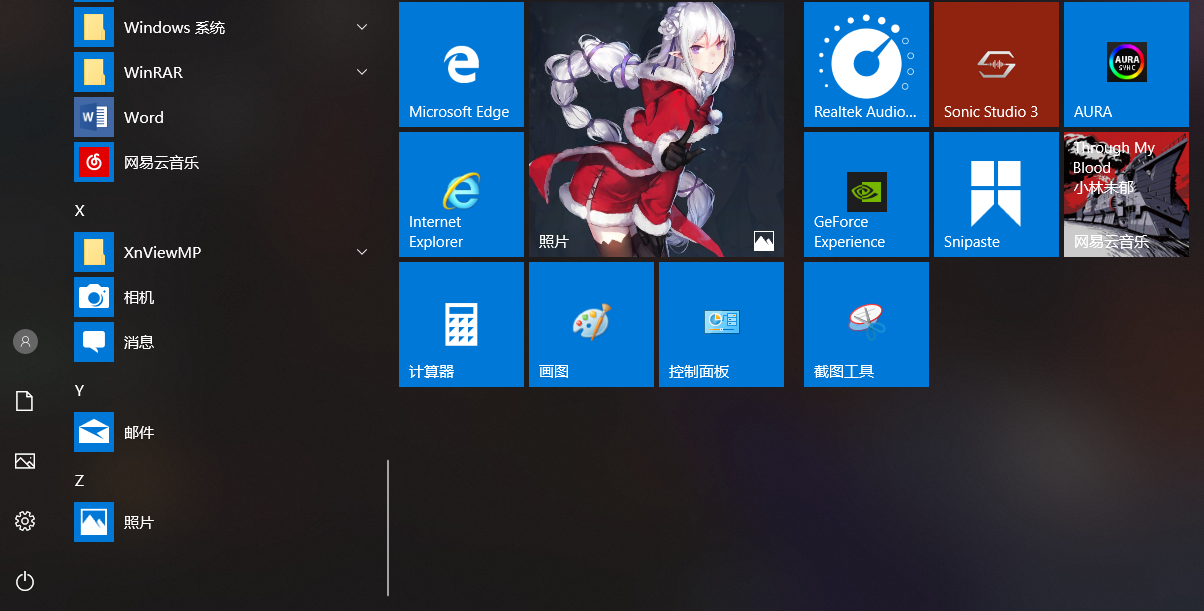Viewport: 1204px width, 611px height.
Task: Click the Y letter group header
Action: (x=80, y=390)
